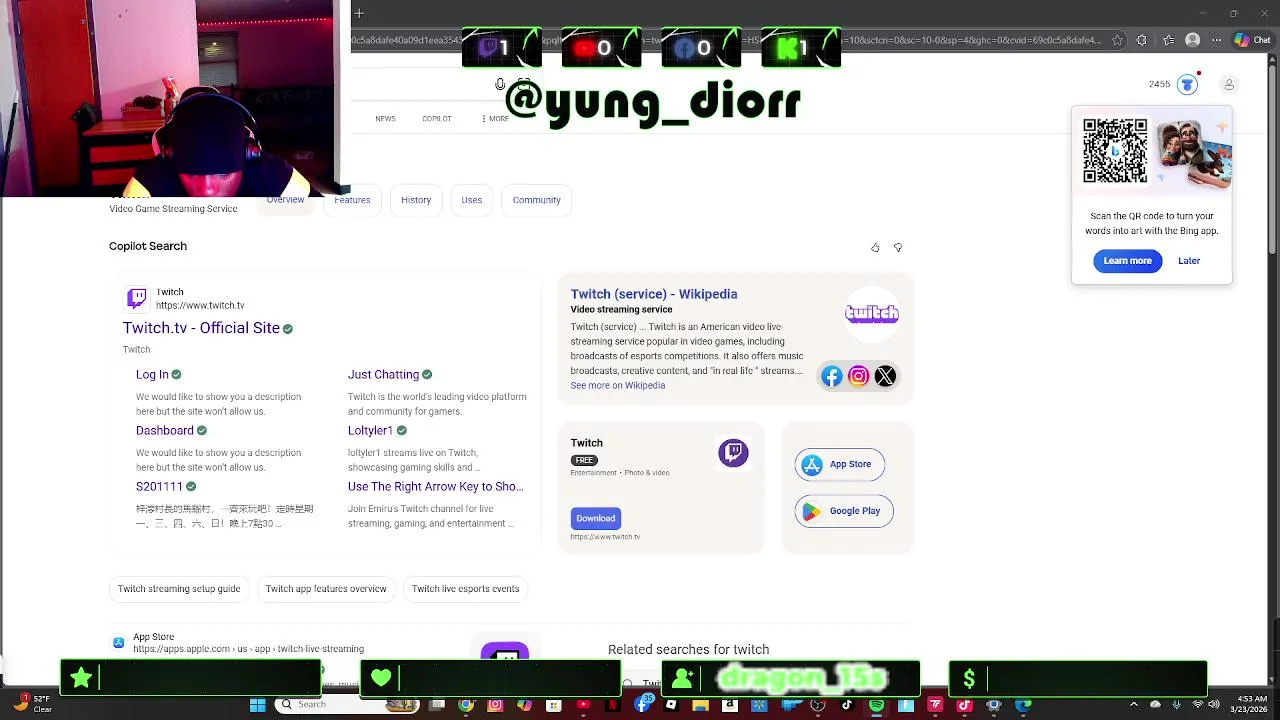Open the Log In sitelink
Image resolution: width=1280 pixels, height=720 pixels.
152,374
